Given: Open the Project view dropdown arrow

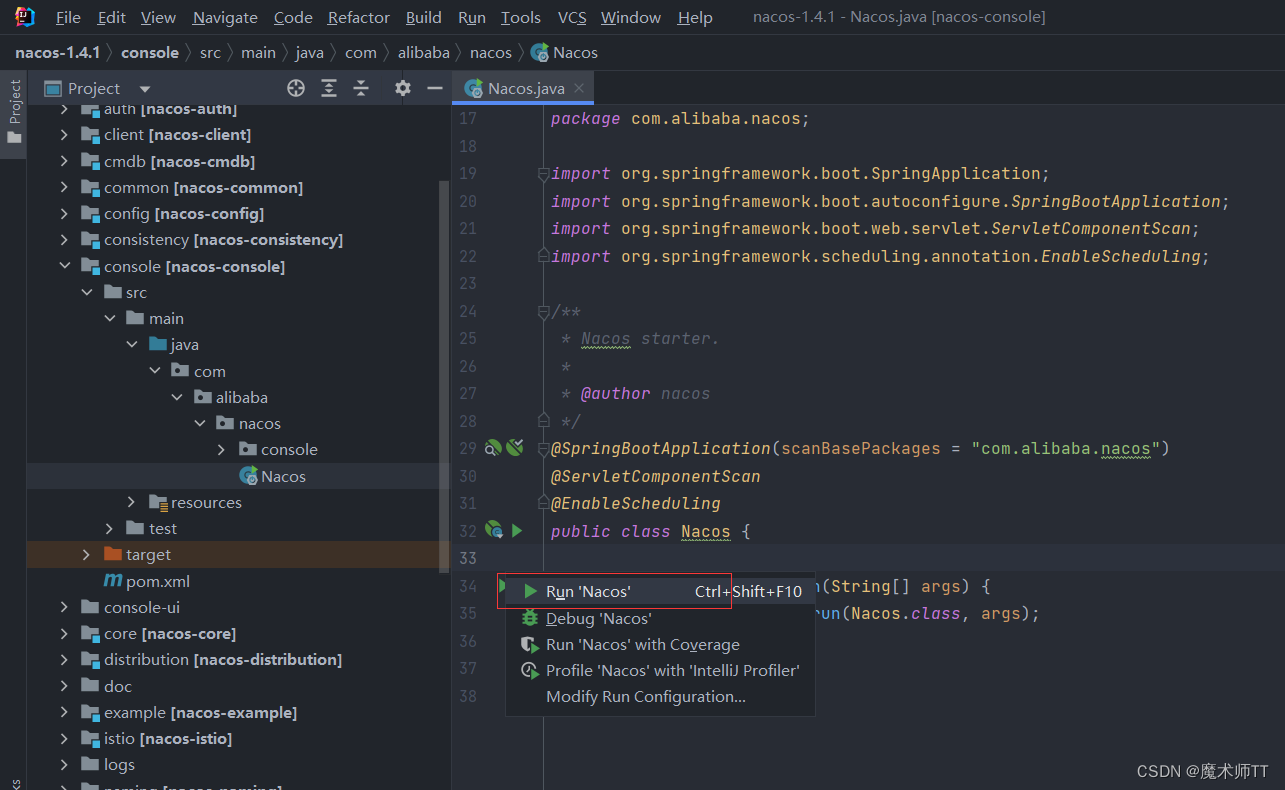Looking at the screenshot, I should coord(145,89).
